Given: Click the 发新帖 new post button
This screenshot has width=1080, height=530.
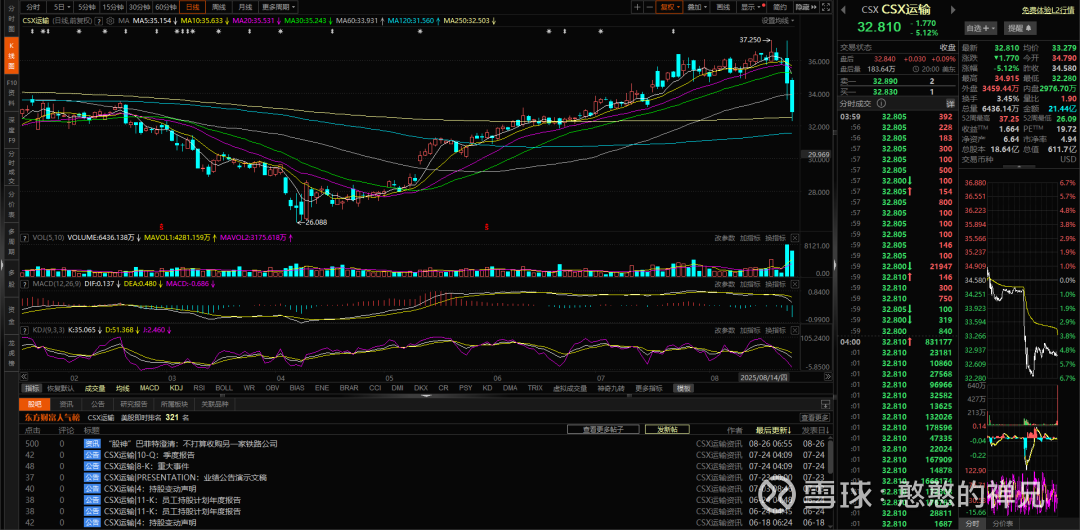Looking at the screenshot, I should pos(667,429).
